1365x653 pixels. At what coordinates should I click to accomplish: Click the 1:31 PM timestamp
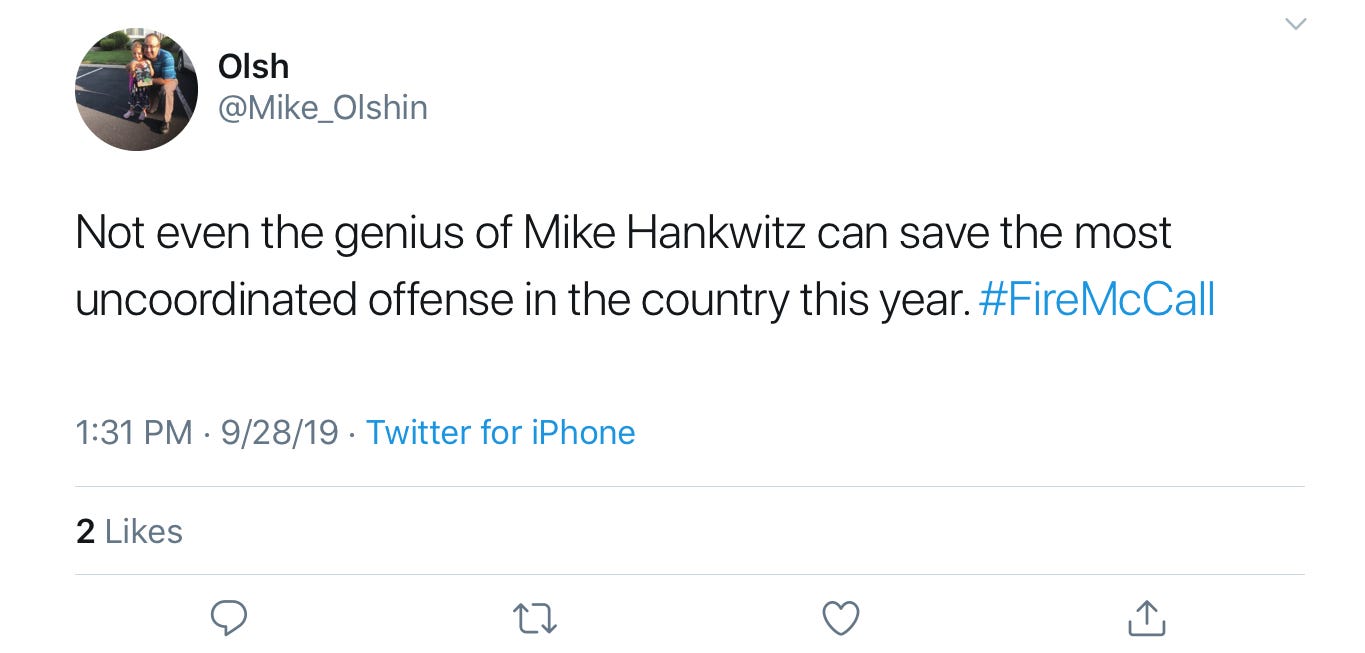(x=134, y=433)
